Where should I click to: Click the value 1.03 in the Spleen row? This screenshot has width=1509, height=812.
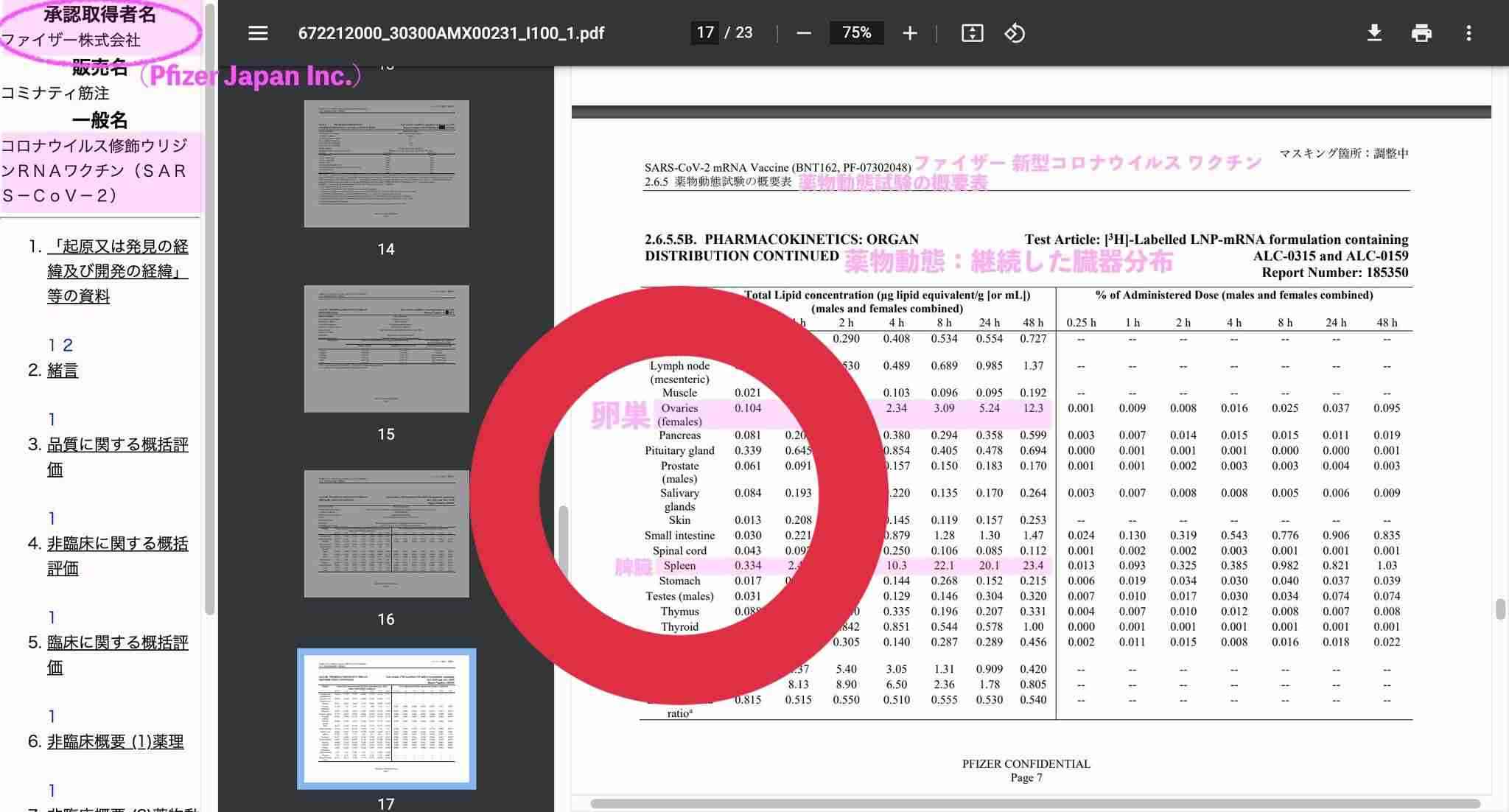[x=1387, y=566]
